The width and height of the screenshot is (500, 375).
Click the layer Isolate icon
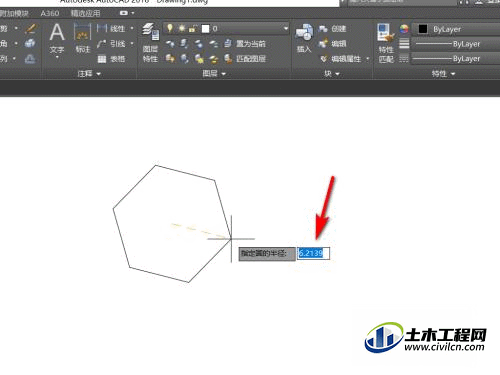point(184,44)
